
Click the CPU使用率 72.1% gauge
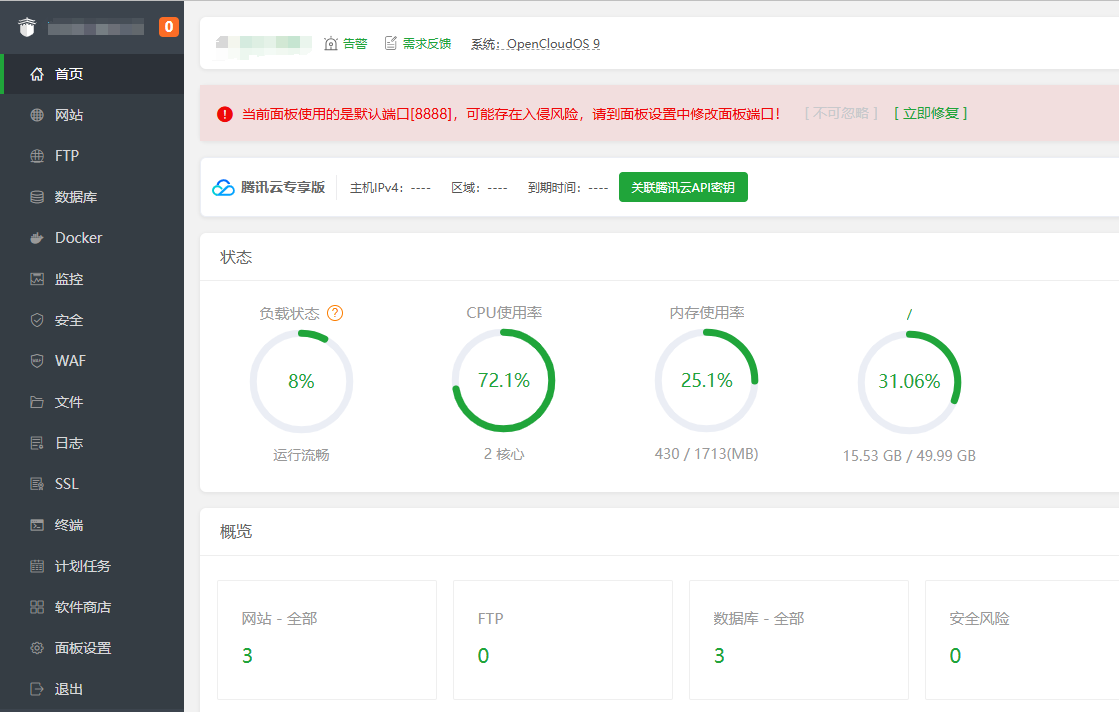504,380
